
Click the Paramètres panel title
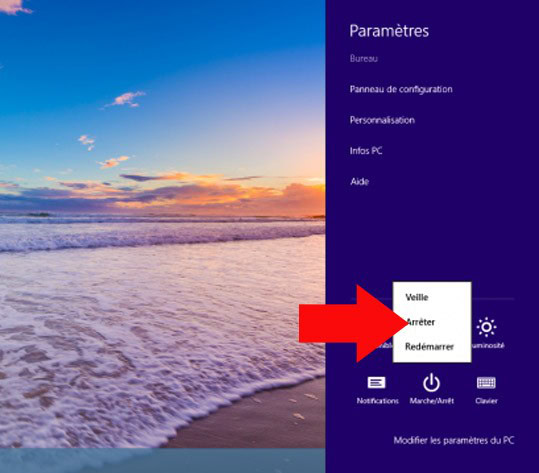(x=389, y=31)
